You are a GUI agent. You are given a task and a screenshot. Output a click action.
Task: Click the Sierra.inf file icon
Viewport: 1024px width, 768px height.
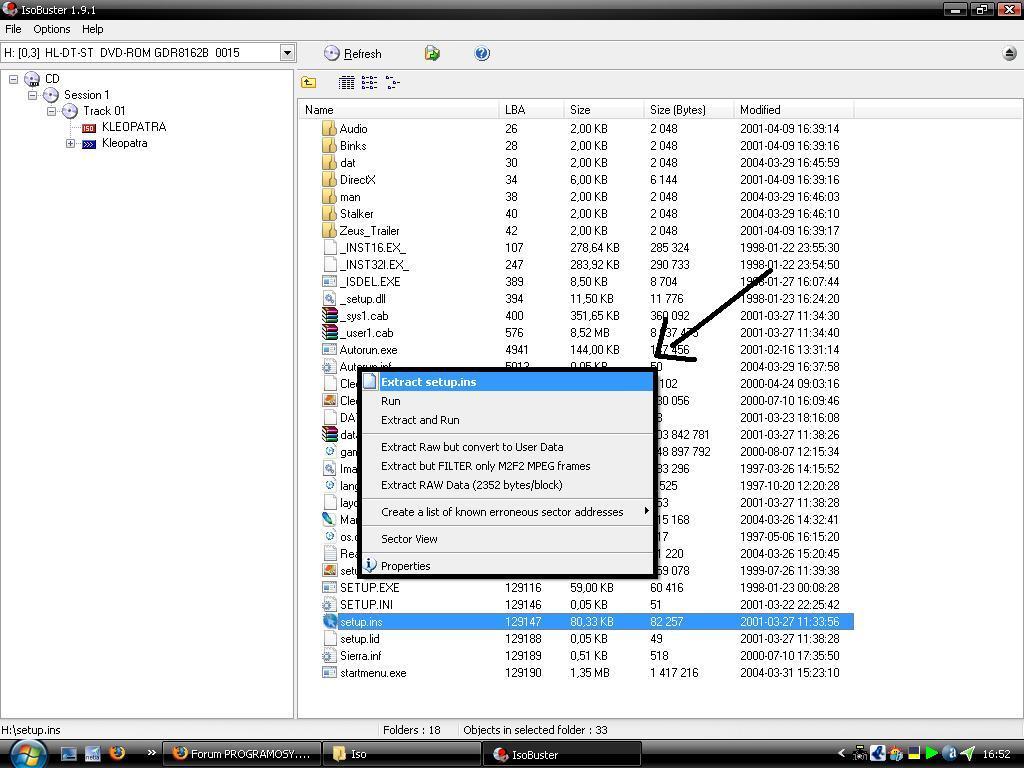330,656
